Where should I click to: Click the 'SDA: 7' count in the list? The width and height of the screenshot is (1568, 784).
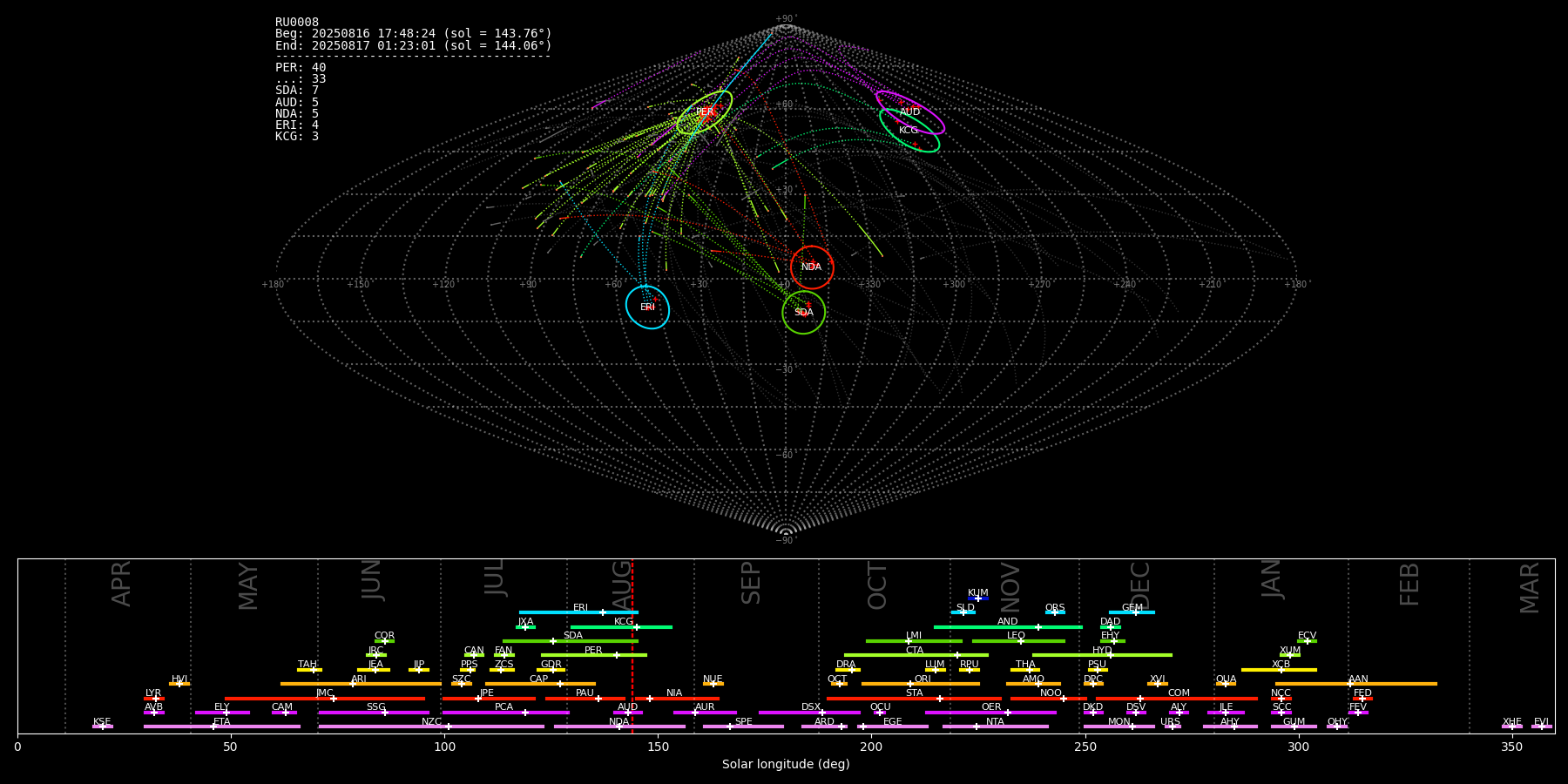pos(297,91)
